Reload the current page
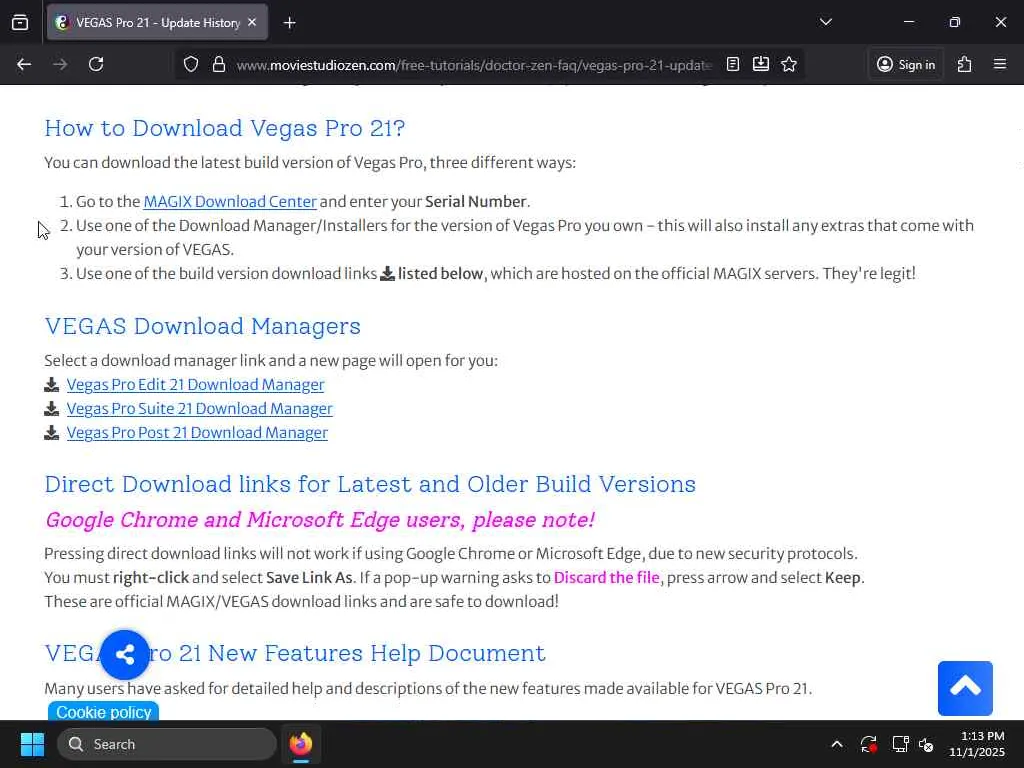Viewport: 1024px width, 768px height. click(96, 64)
